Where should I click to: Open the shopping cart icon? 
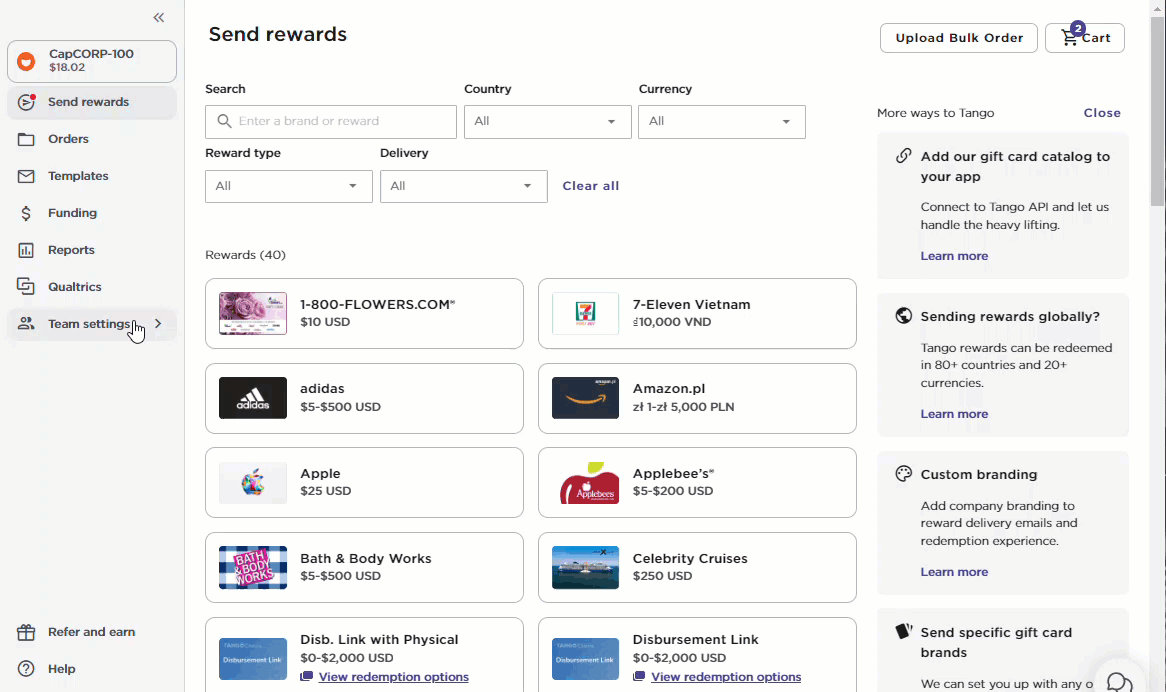(x=1070, y=38)
